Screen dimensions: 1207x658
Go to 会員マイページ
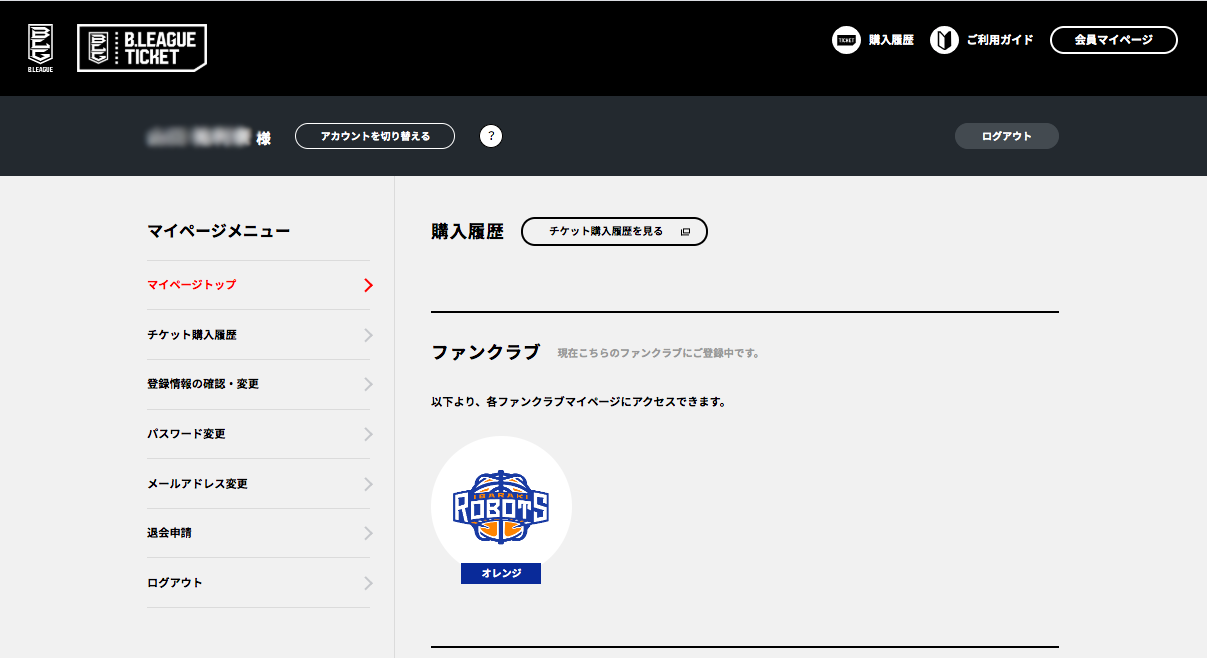pos(1114,40)
